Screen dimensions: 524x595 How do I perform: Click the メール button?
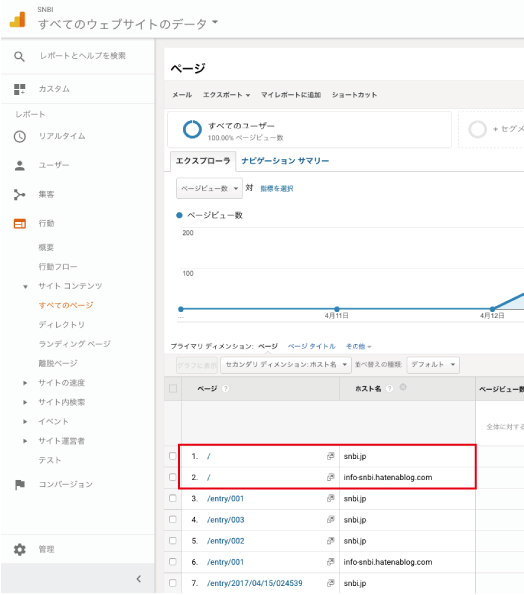[x=182, y=95]
